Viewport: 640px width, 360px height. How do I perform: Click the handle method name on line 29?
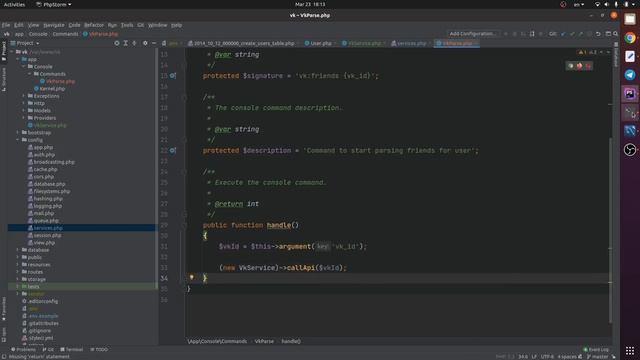[279, 225]
